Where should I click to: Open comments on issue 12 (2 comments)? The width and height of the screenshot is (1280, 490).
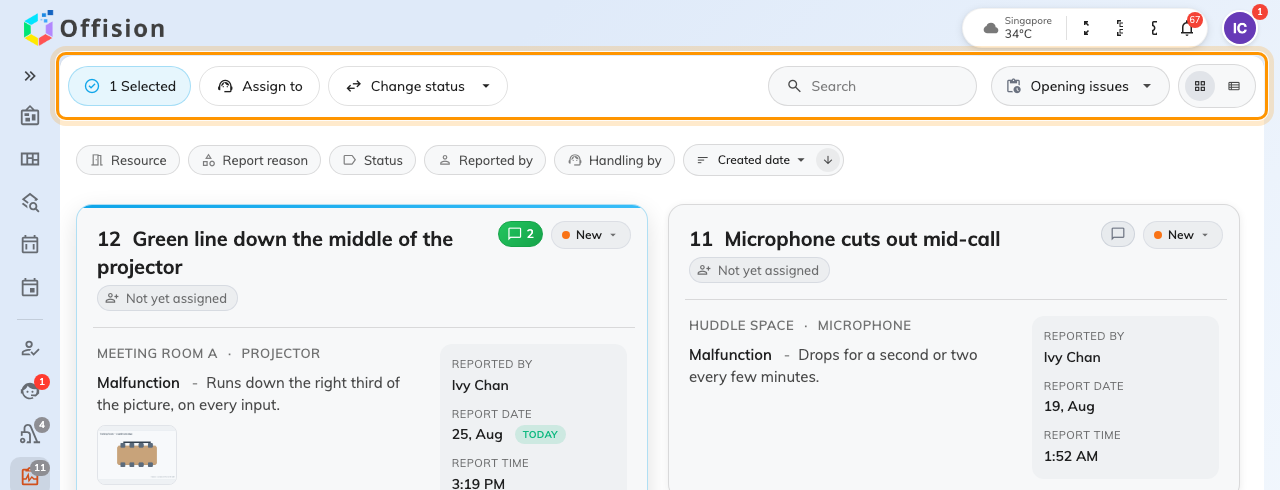(520, 235)
